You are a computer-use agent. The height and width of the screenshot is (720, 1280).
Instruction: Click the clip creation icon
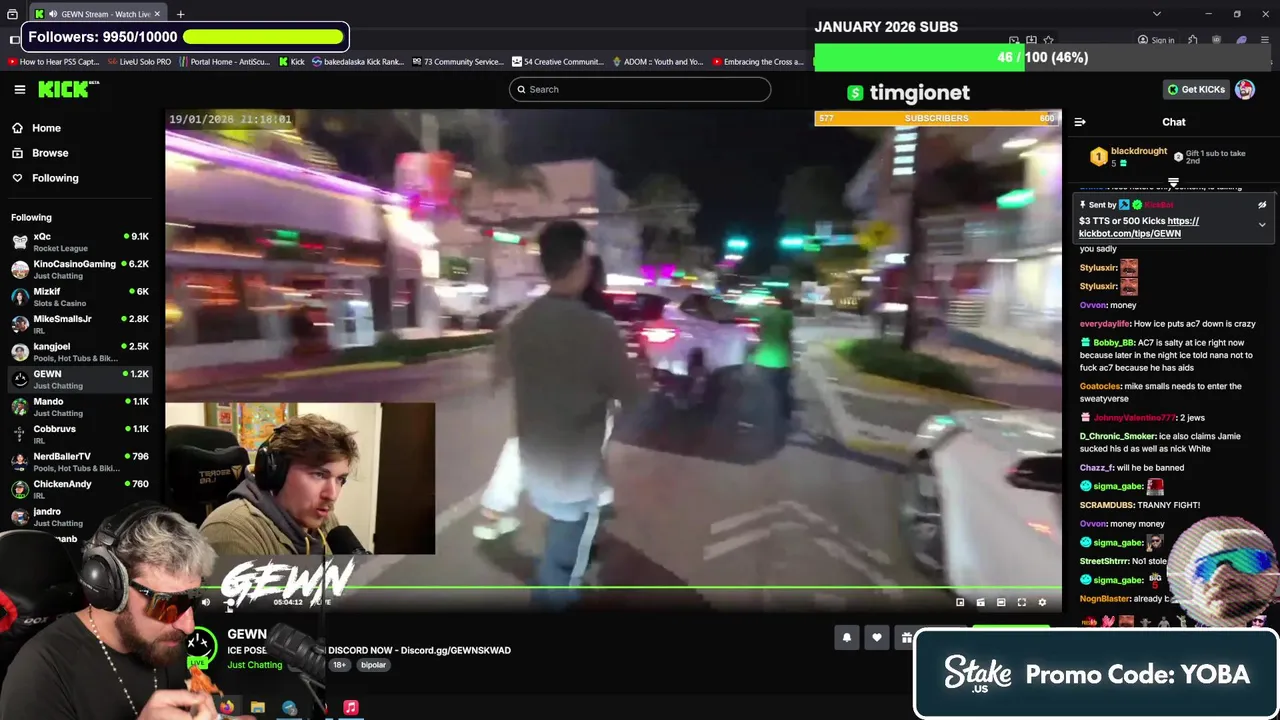coord(980,602)
